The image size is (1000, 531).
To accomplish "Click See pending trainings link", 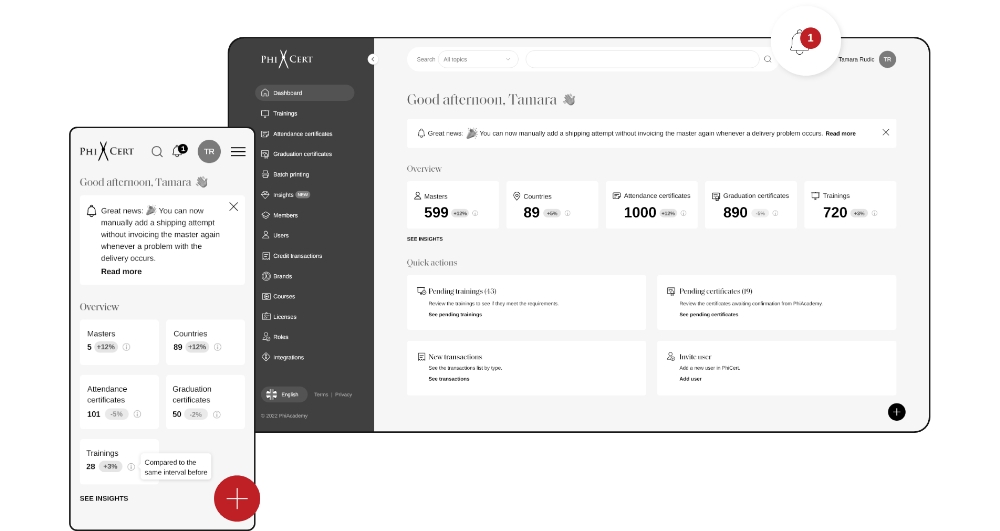I will pyautogui.click(x=455, y=314).
